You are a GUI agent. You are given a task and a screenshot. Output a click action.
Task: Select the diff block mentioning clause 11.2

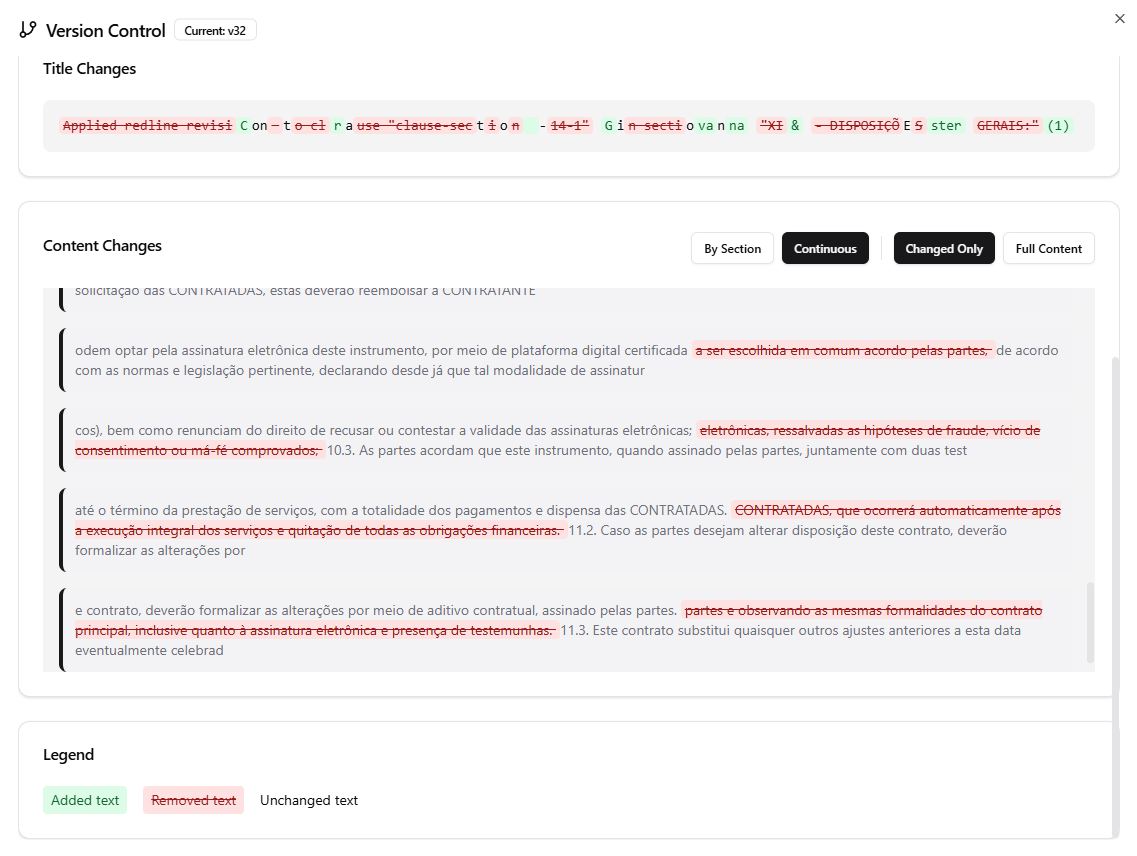coord(565,530)
